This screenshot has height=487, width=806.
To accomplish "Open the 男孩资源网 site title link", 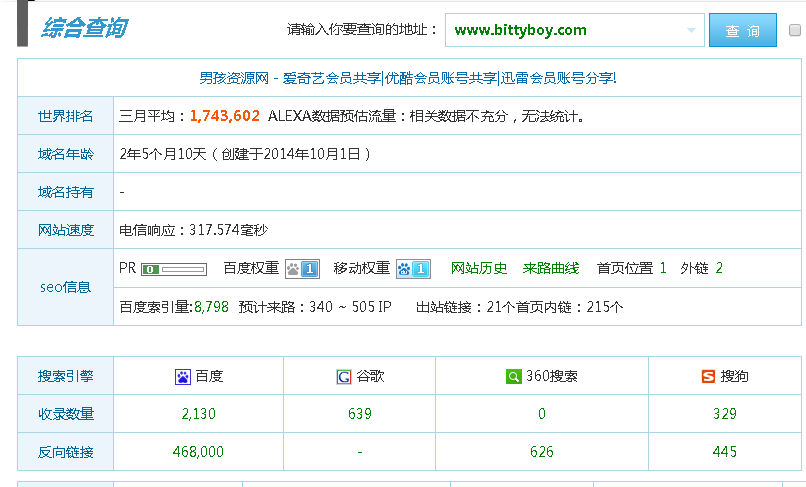I will pyautogui.click(x=408, y=78).
